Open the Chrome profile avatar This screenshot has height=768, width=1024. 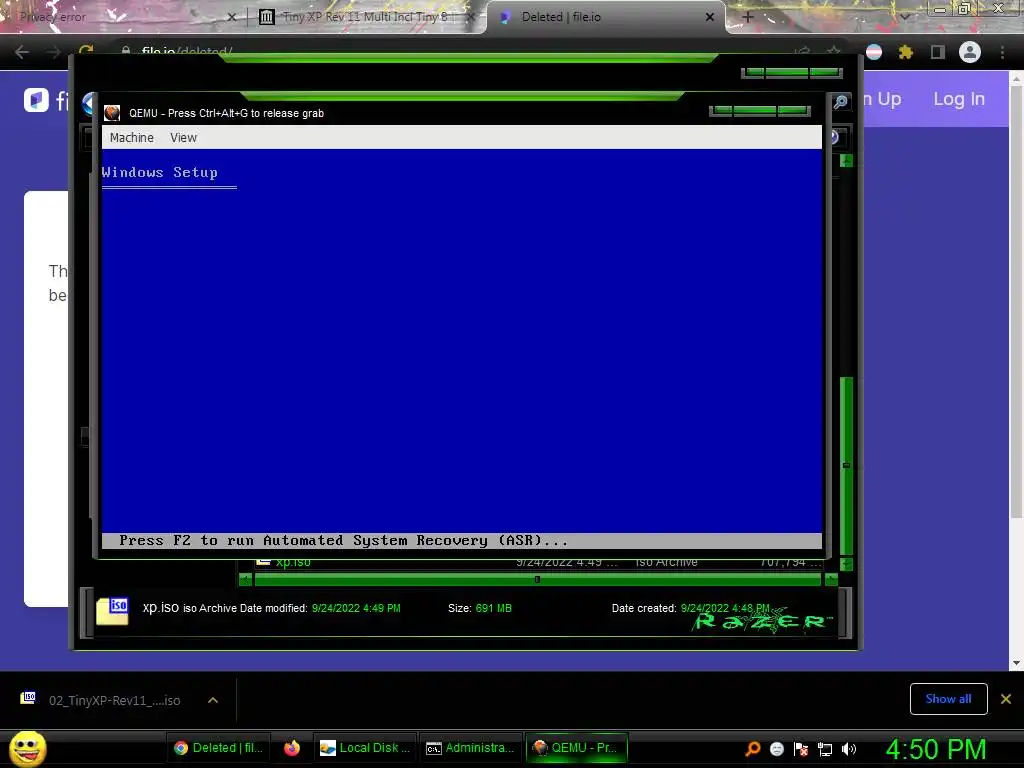tap(970, 52)
